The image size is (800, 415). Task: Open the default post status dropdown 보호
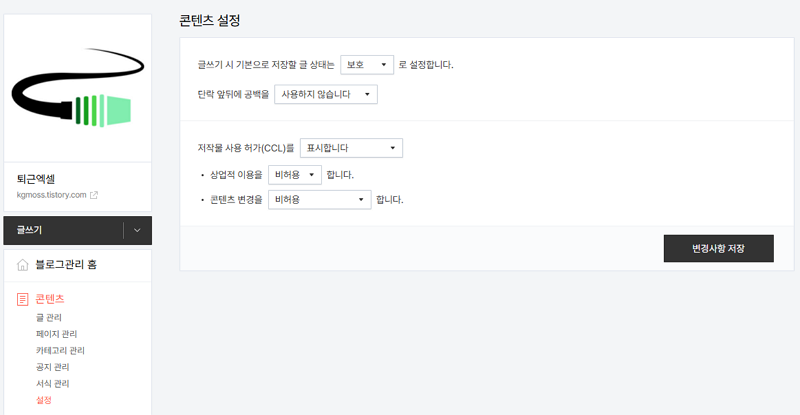pos(367,65)
